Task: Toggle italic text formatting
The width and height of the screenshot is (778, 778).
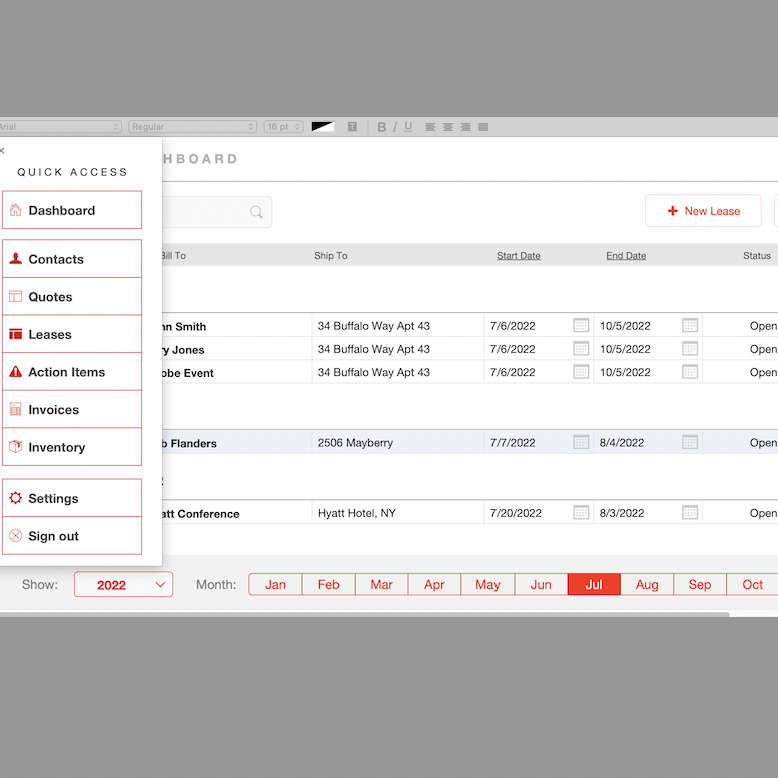Action: pos(395,127)
